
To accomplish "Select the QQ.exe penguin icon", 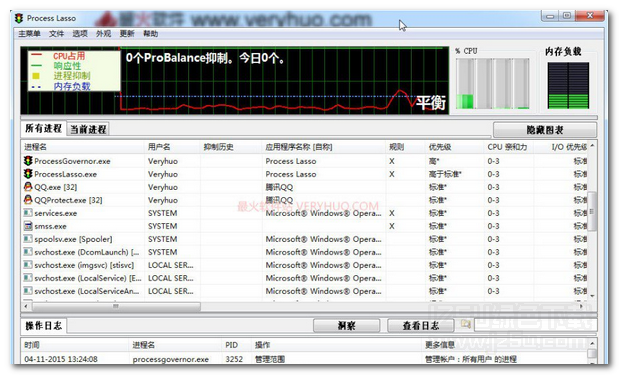I will pyautogui.click(x=28, y=187).
